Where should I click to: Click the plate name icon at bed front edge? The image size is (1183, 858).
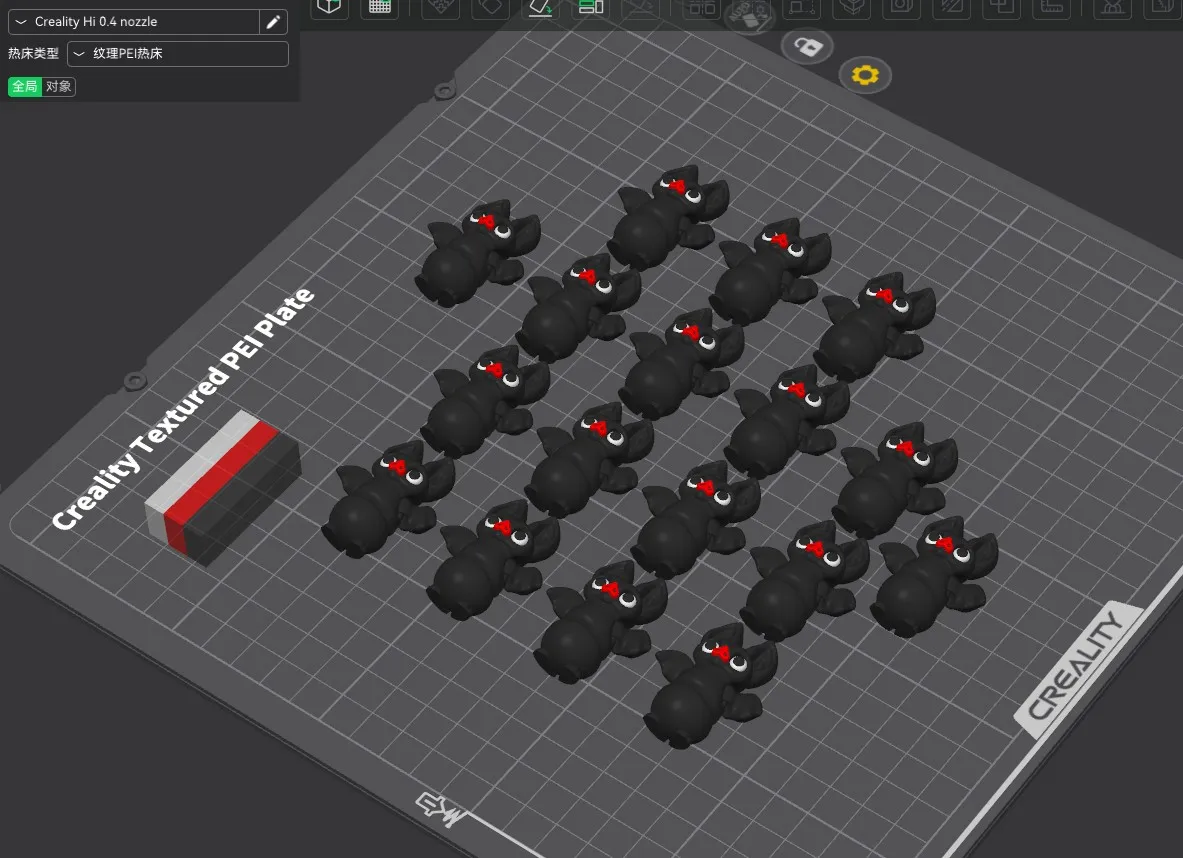442,810
